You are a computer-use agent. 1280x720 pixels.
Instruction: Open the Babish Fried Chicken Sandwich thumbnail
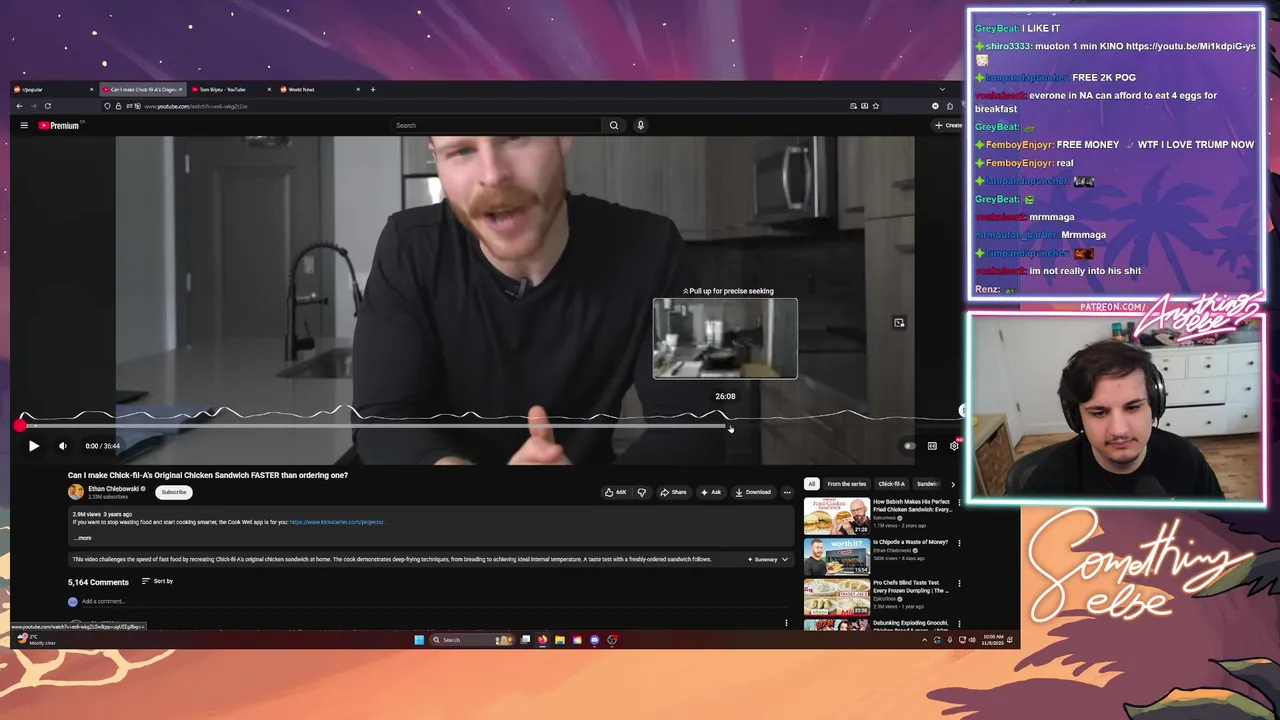click(x=837, y=516)
